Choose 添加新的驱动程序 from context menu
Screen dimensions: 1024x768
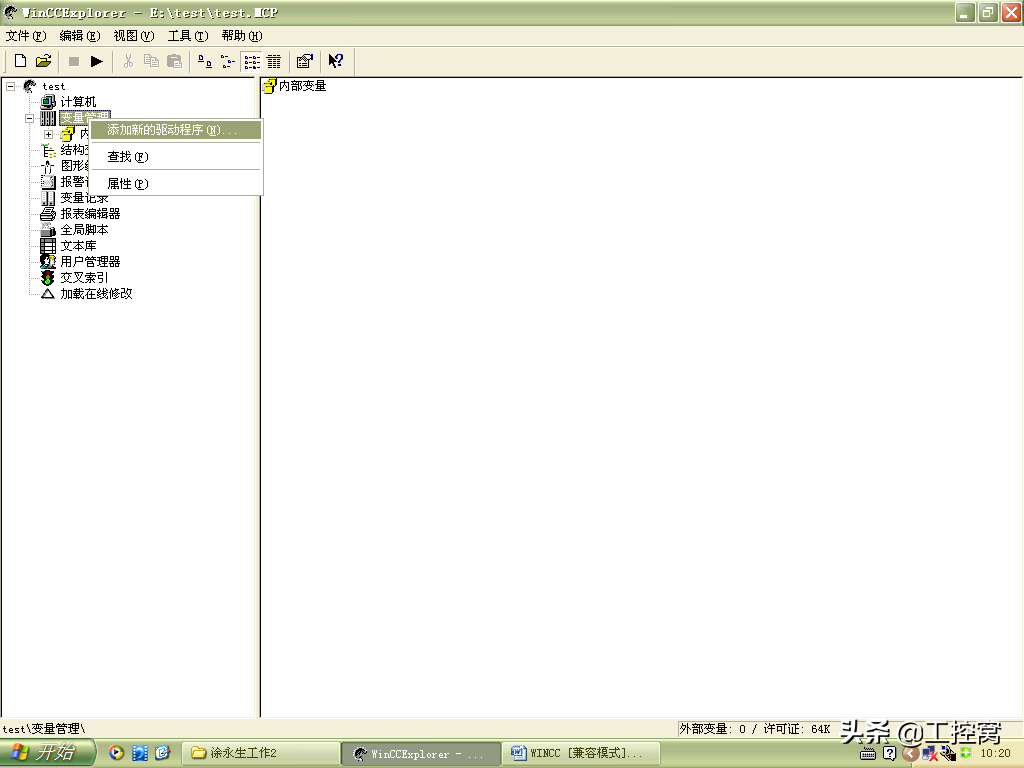pyautogui.click(x=172, y=130)
